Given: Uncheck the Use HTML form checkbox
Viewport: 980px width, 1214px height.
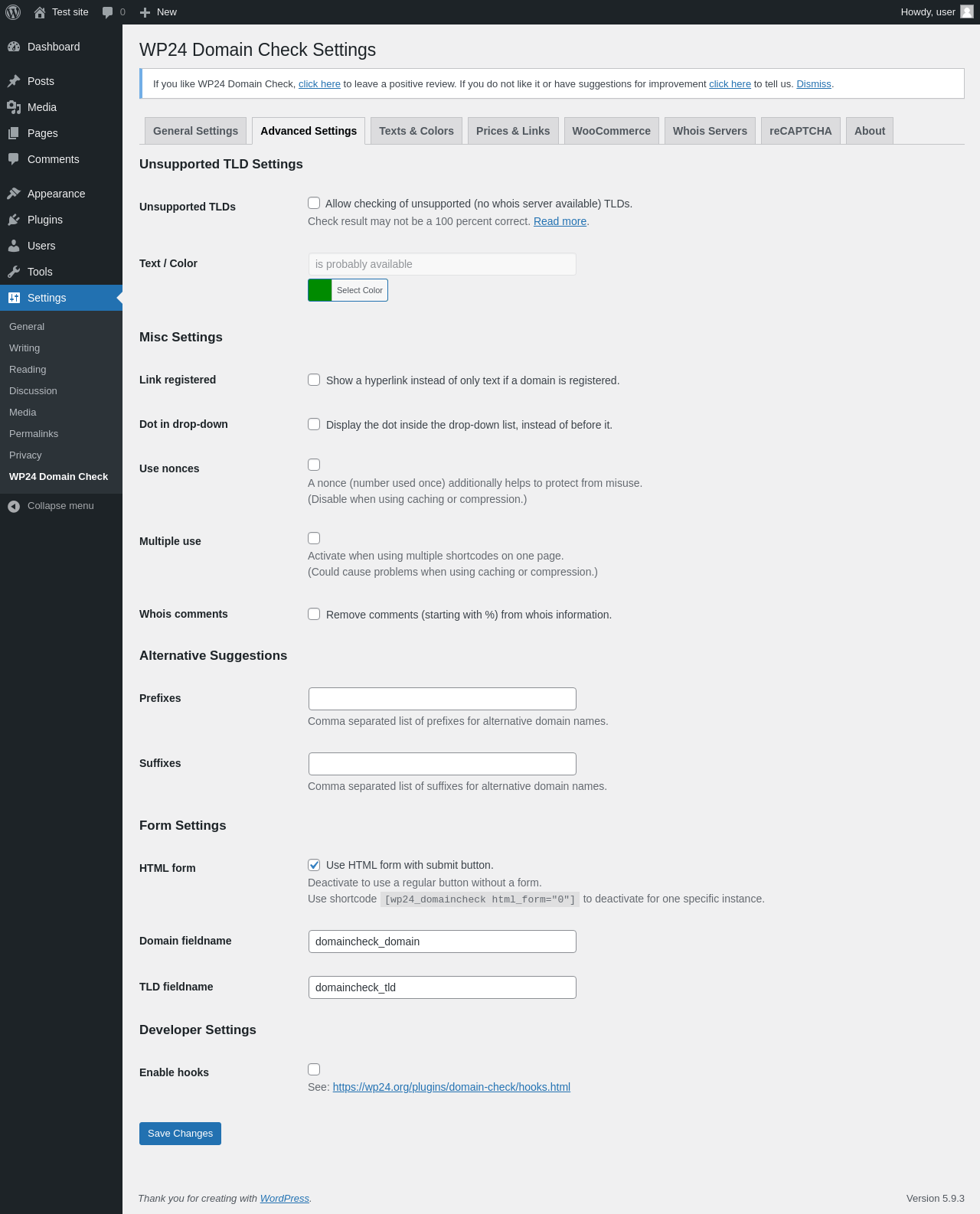Looking at the screenshot, I should click(x=314, y=865).
